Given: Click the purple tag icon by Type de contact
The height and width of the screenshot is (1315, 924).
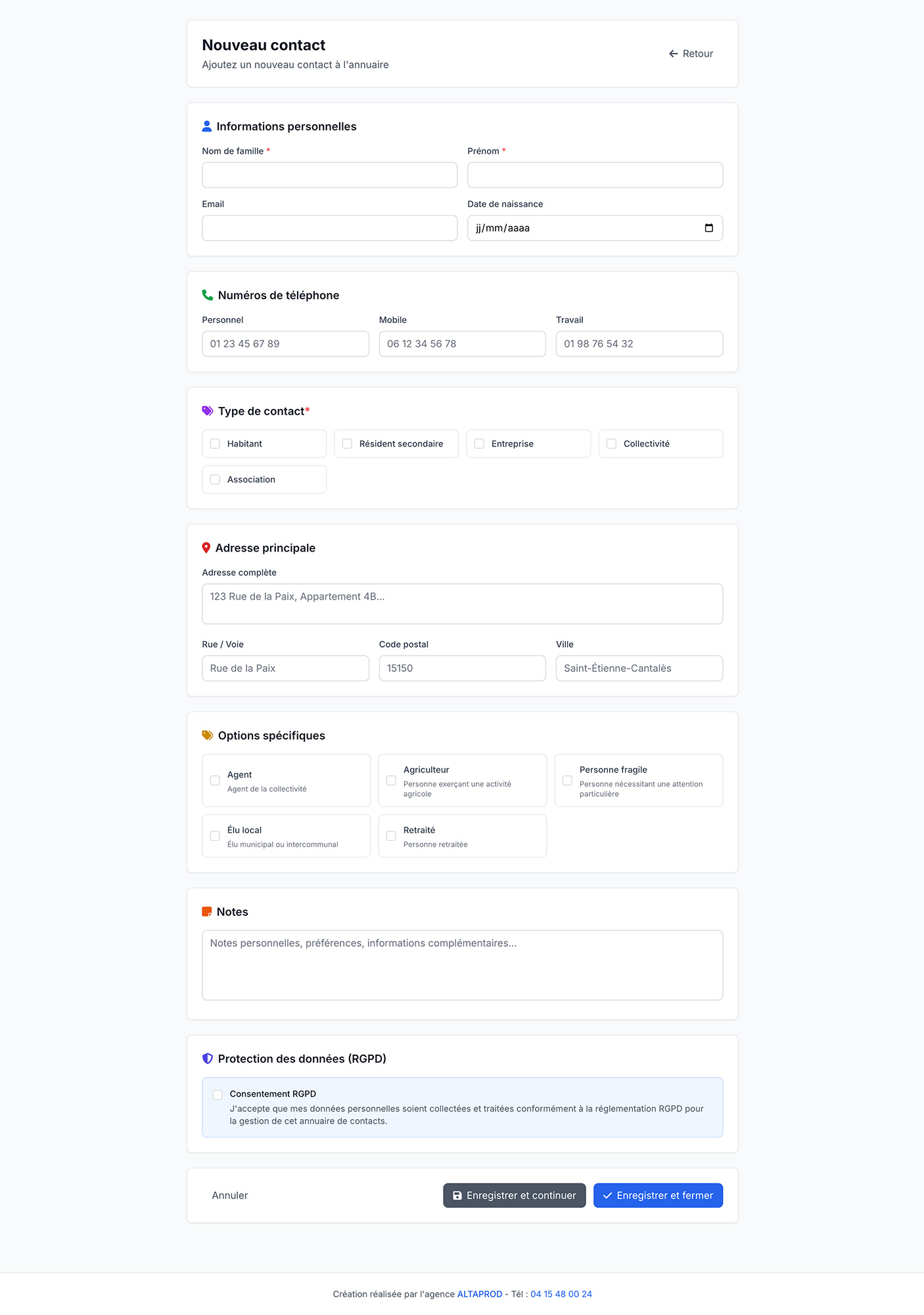Looking at the screenshot, I should (208, 411).
